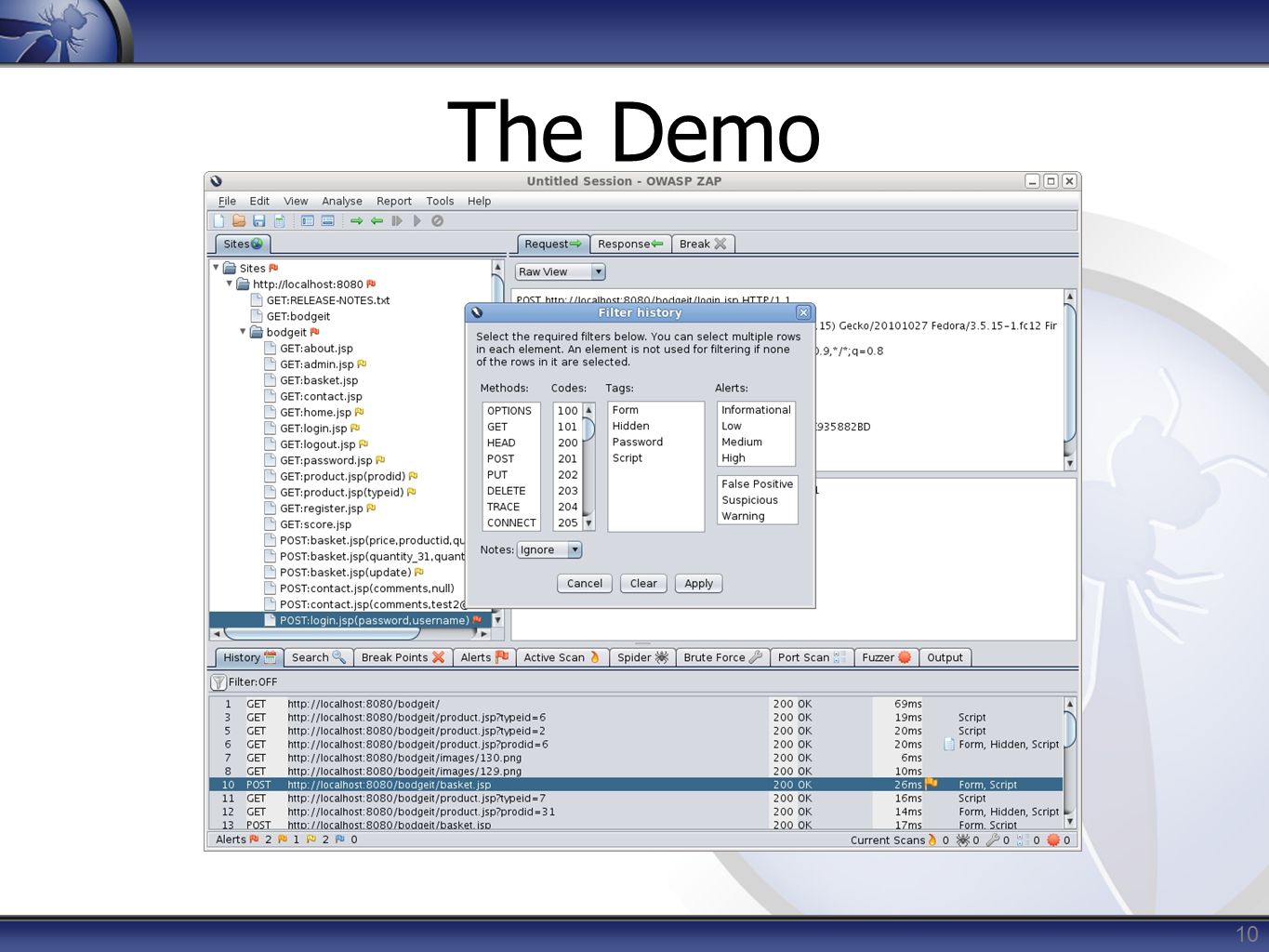
Task: Select the Password tag in the Tags list
Action: point(655,442)
